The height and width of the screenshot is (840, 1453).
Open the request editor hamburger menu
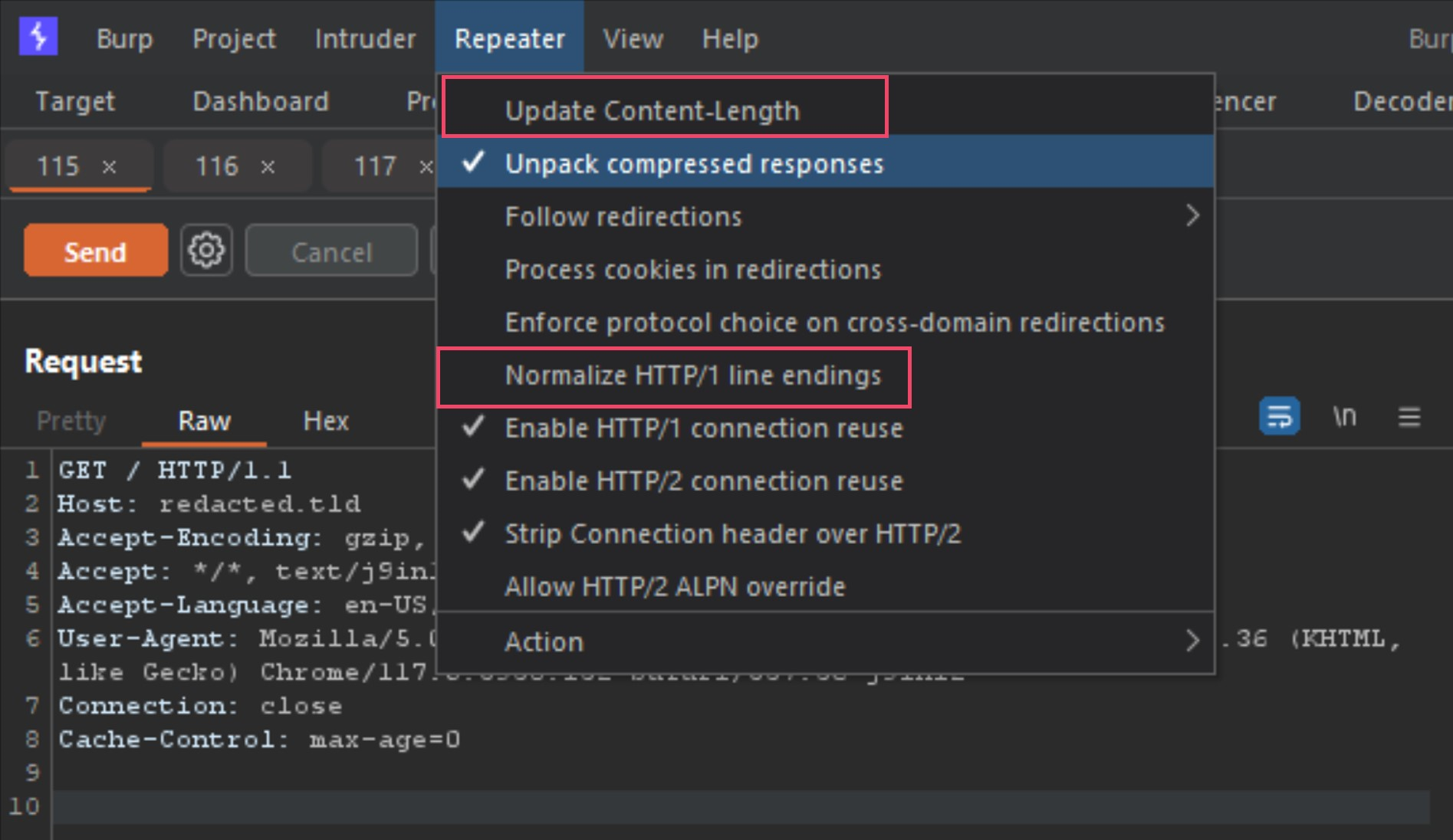[x=1409, y=417]
